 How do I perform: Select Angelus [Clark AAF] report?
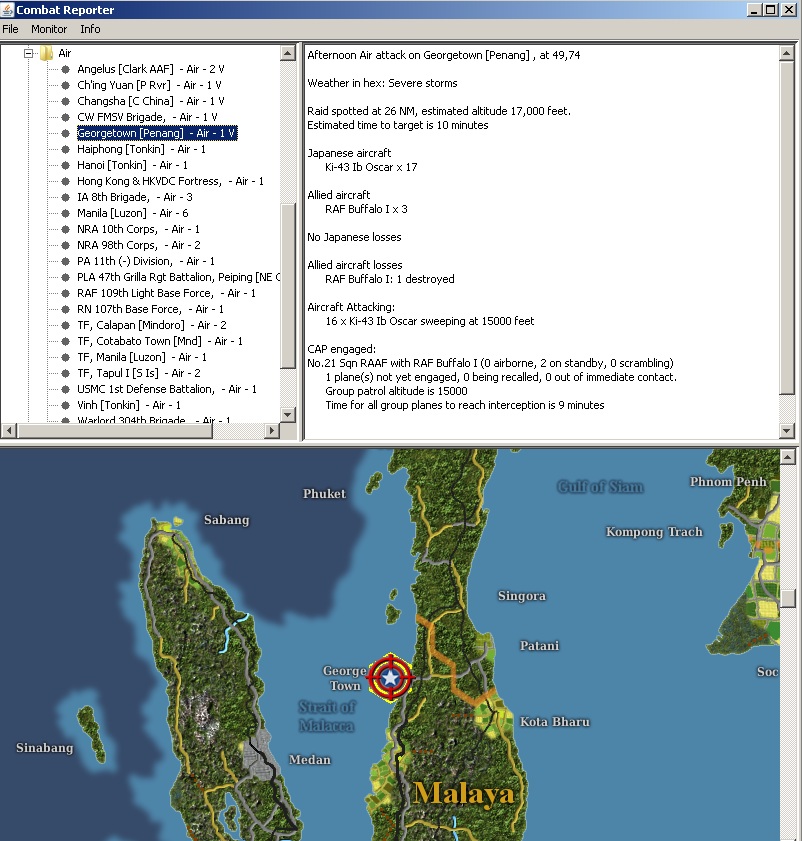point(151,69)
